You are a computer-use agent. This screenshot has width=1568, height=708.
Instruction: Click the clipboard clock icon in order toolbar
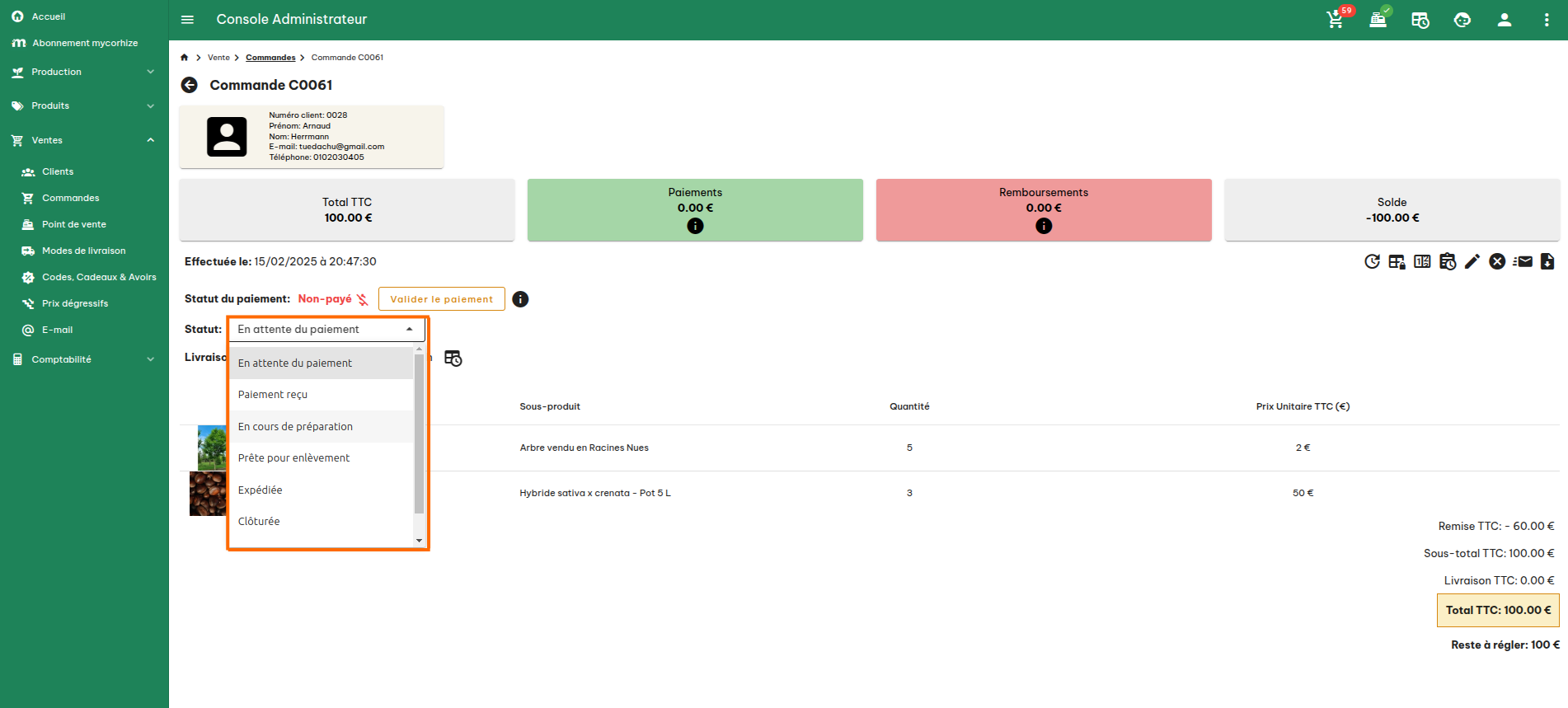(x=1448, y=261)
